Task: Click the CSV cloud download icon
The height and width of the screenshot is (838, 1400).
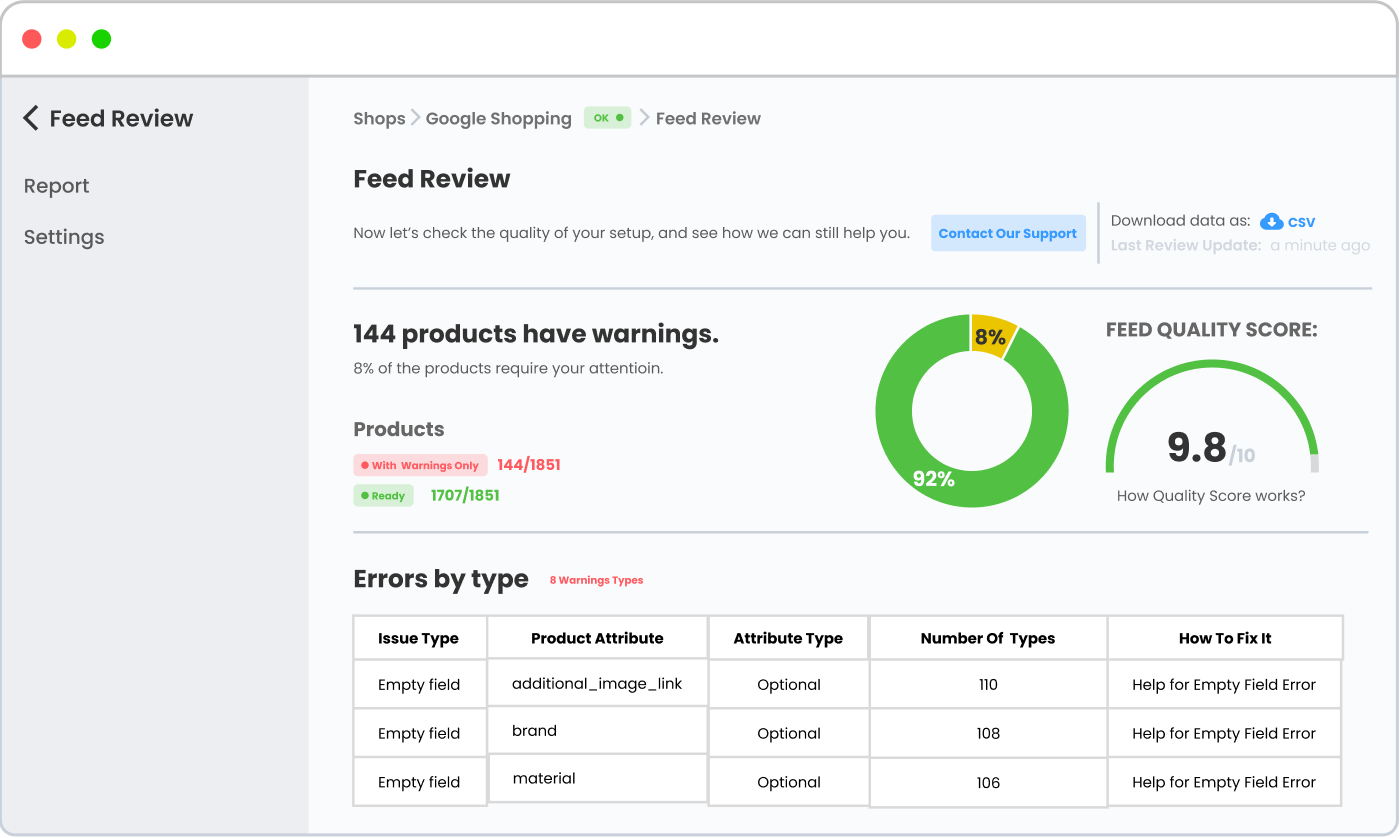Action: pos(1271,222)
